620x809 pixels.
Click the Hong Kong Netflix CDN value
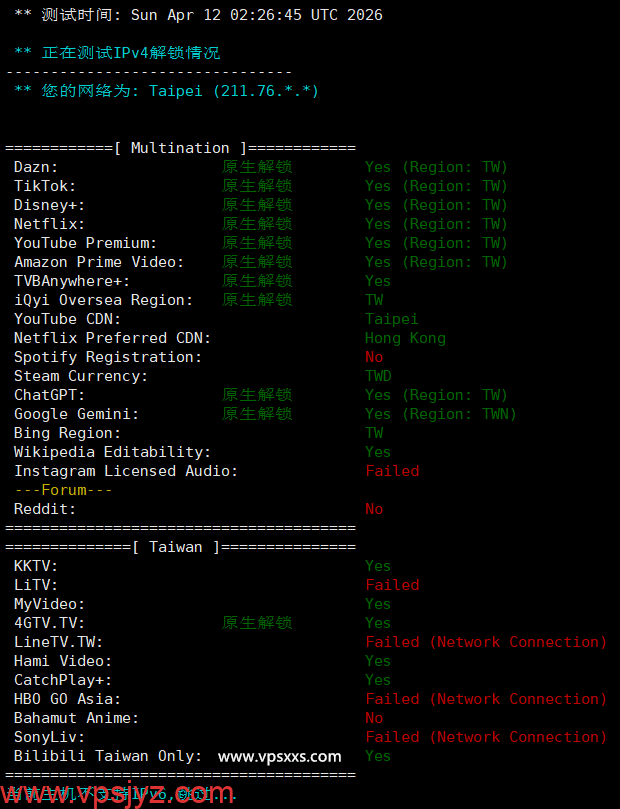coord(405,338)
